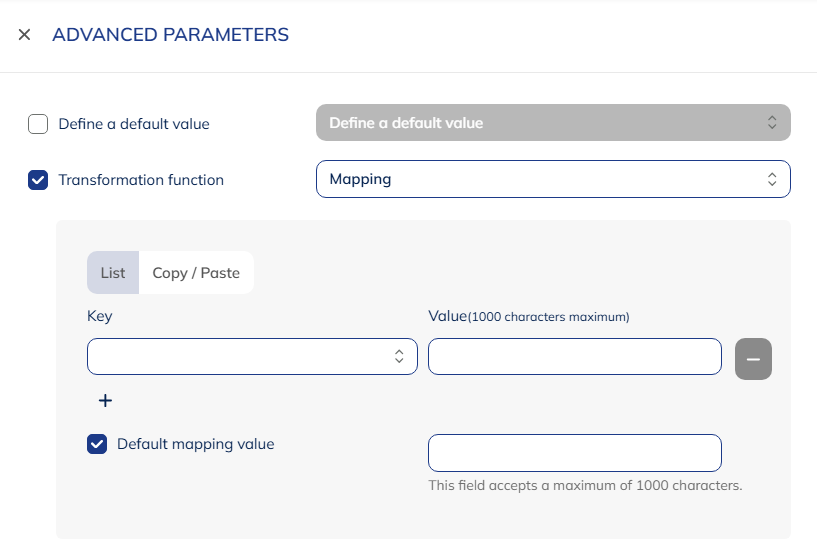Click the Define a default value checkbox label
The height and width of the screenshot is (557, 817).
click(x=134, y=124)
